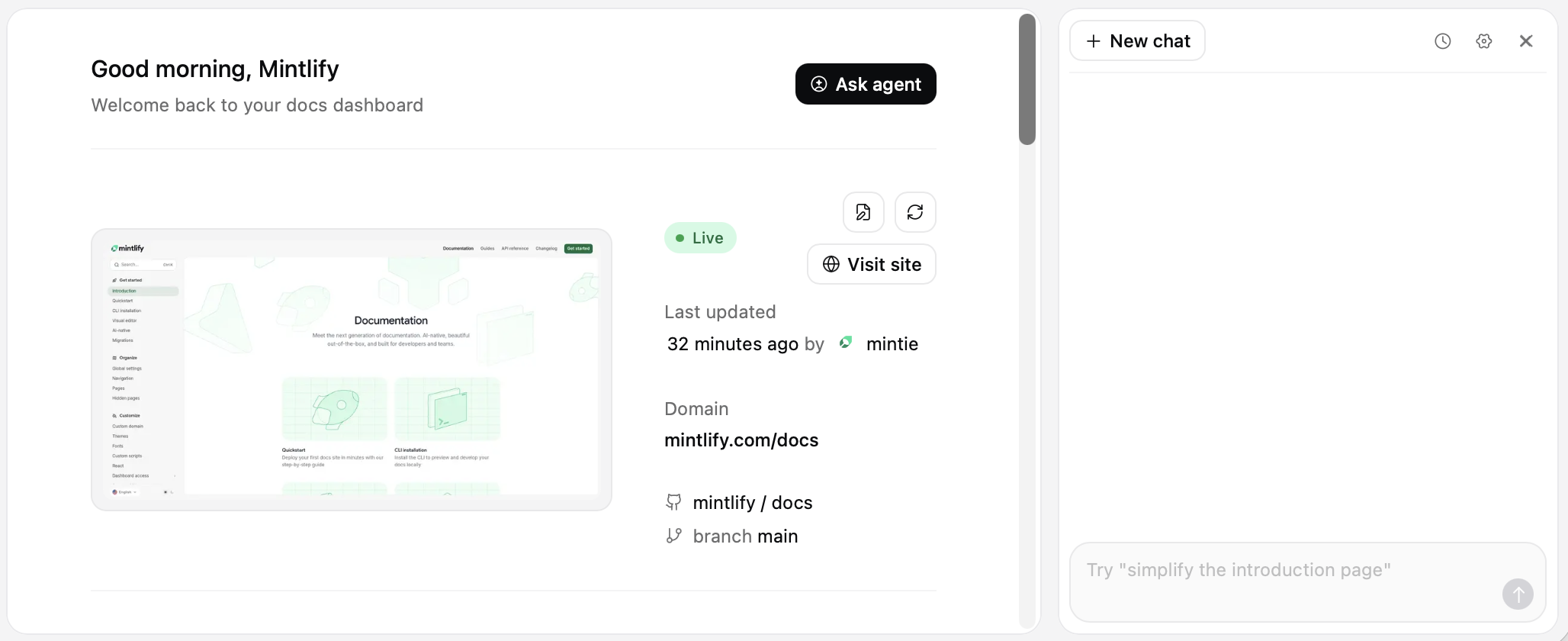Click the Live status badge
1568x641 pixels.
[699, 237]
